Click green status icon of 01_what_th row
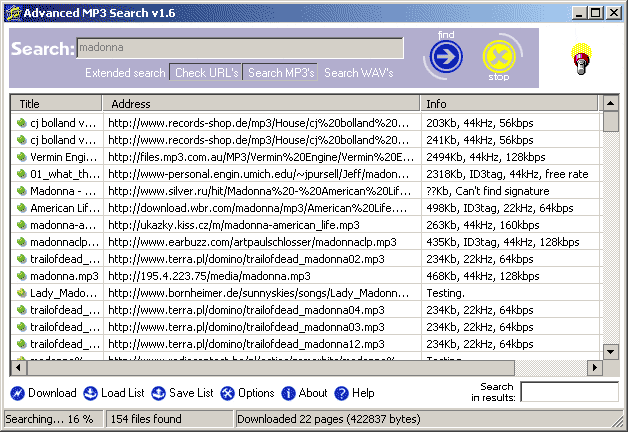The height and width of the screenshot is (432, 628). point(21,174)
